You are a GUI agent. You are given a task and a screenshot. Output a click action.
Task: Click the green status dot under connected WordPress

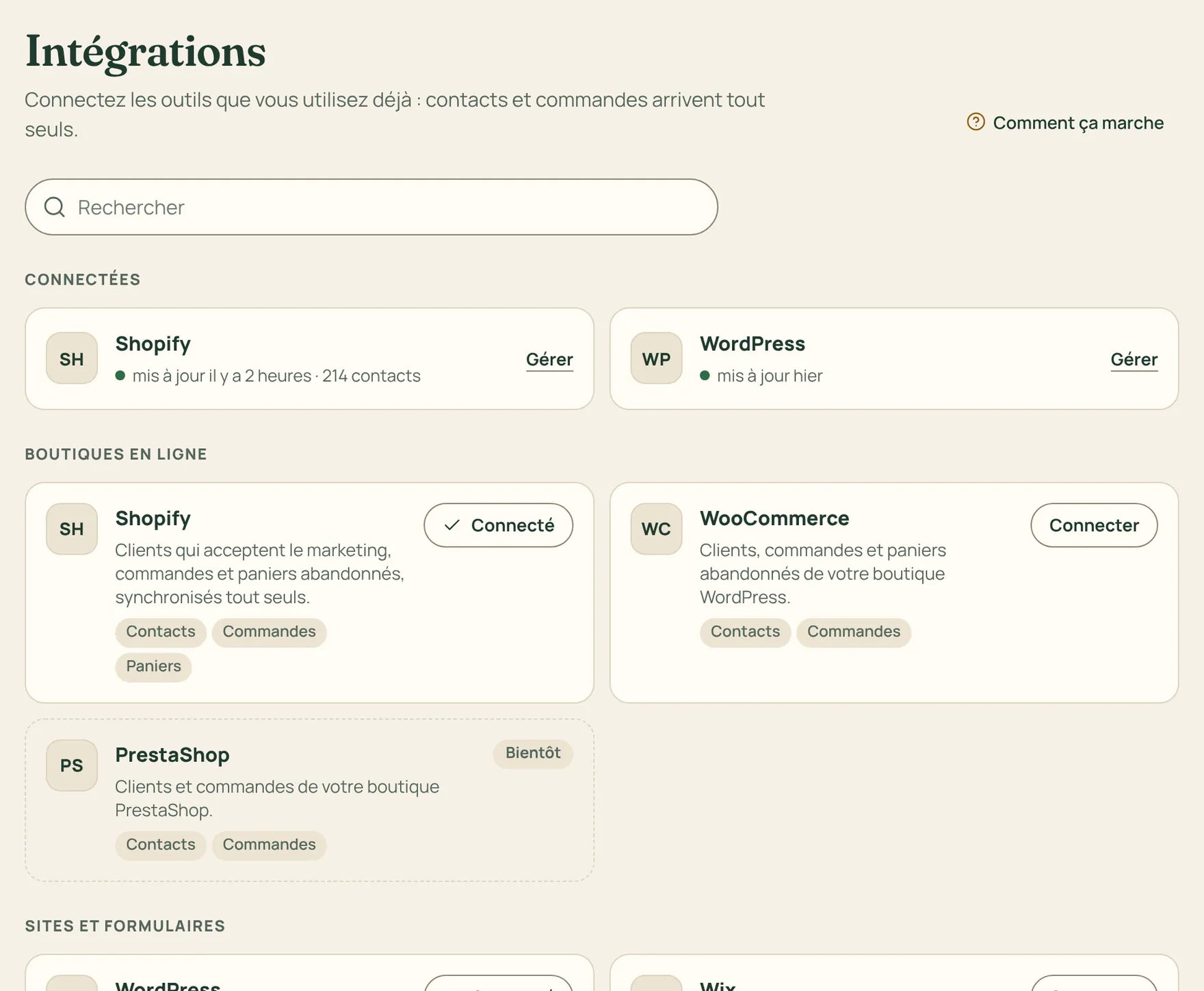(x=705, y=375)
